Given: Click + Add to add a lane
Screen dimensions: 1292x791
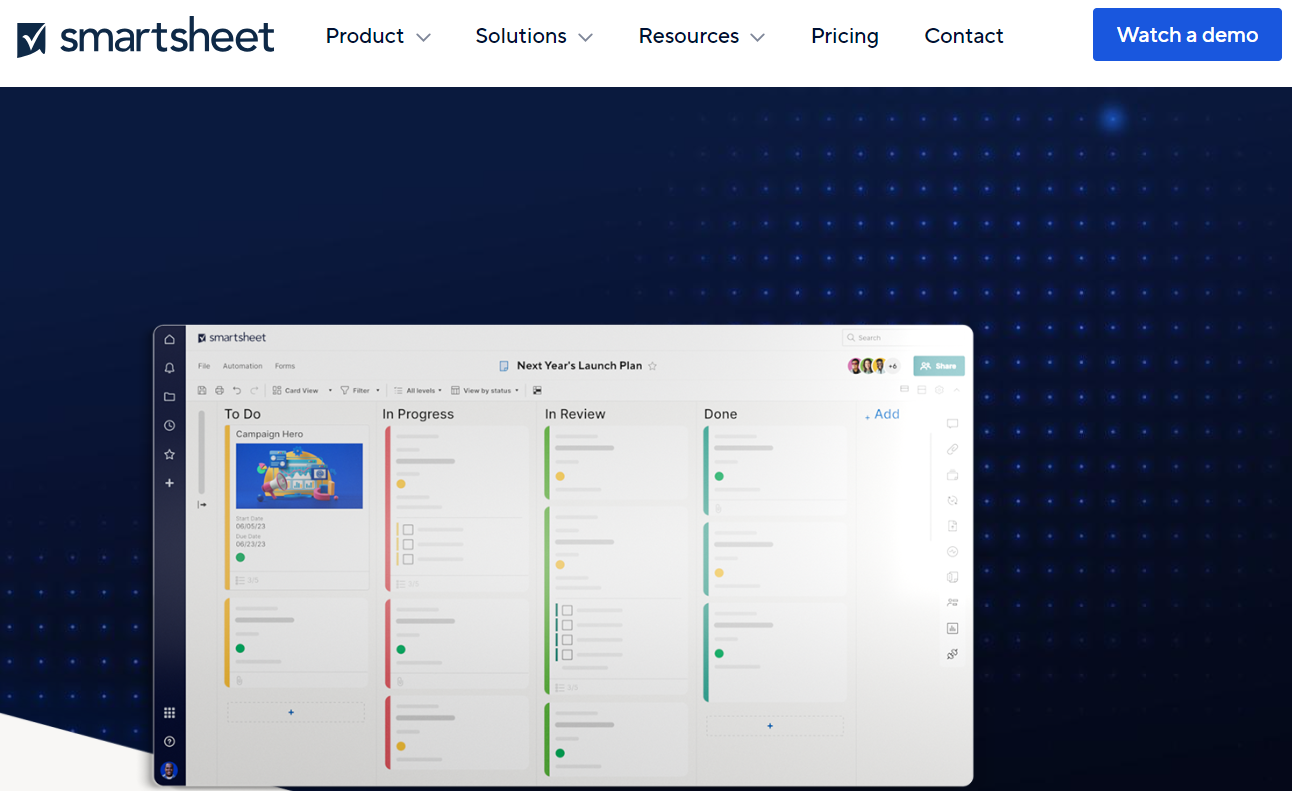Looking at the screenshot, I should tap(882, 414).
